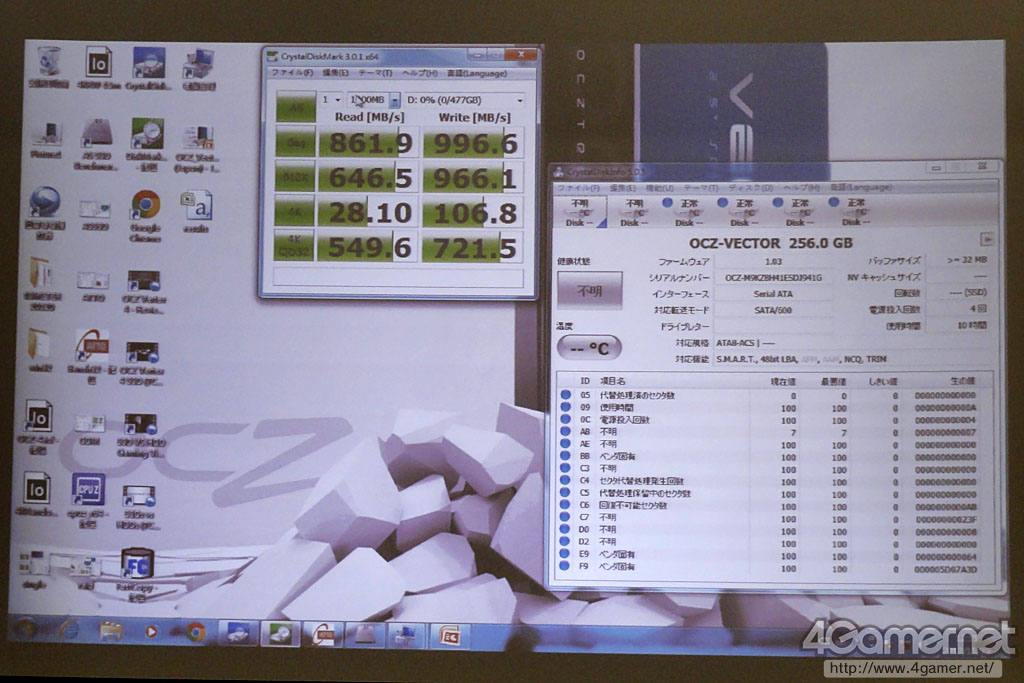The width and height of the screenshot is (1024, 683).
Task: Click the next-disk arrow in CrystalDiskInfo
Action: pos(987,240)
